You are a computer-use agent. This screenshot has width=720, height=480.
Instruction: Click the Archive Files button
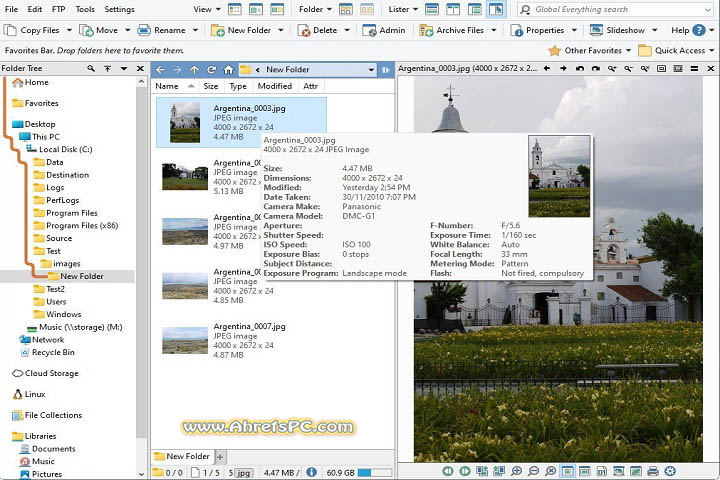click(452, 30)
